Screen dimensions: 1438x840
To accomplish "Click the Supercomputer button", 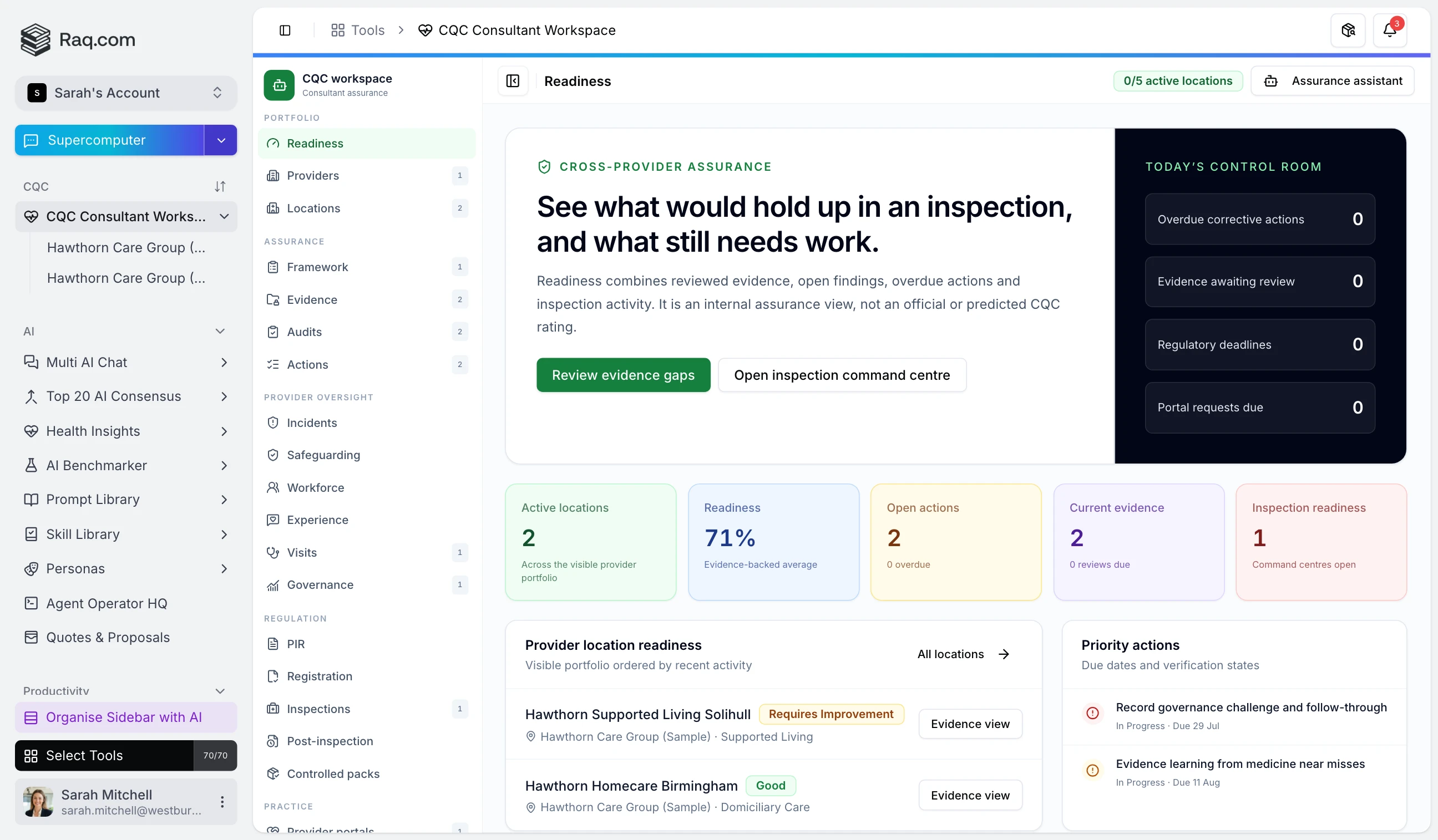I will [x=109, y=140].
